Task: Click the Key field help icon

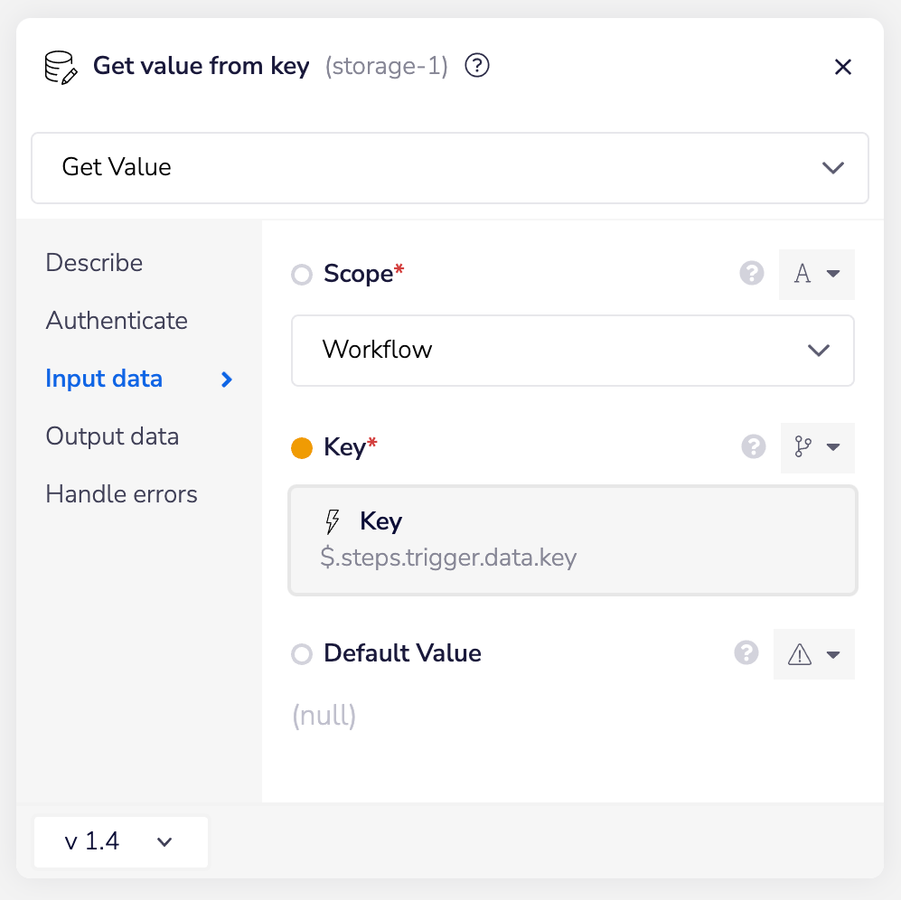Action: click(x=754, y=447)
